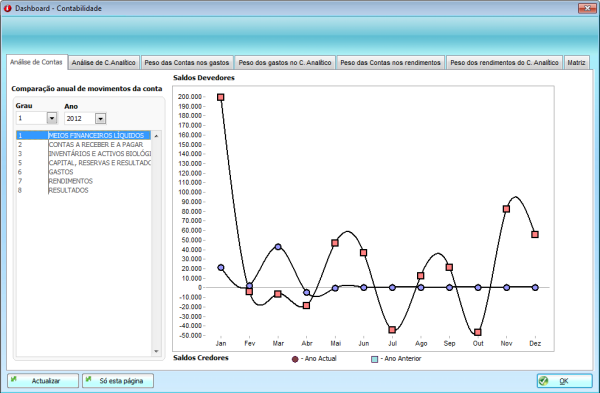Click the green checkmark icon on OK button
600x393 pixels.
click(543, 381)
